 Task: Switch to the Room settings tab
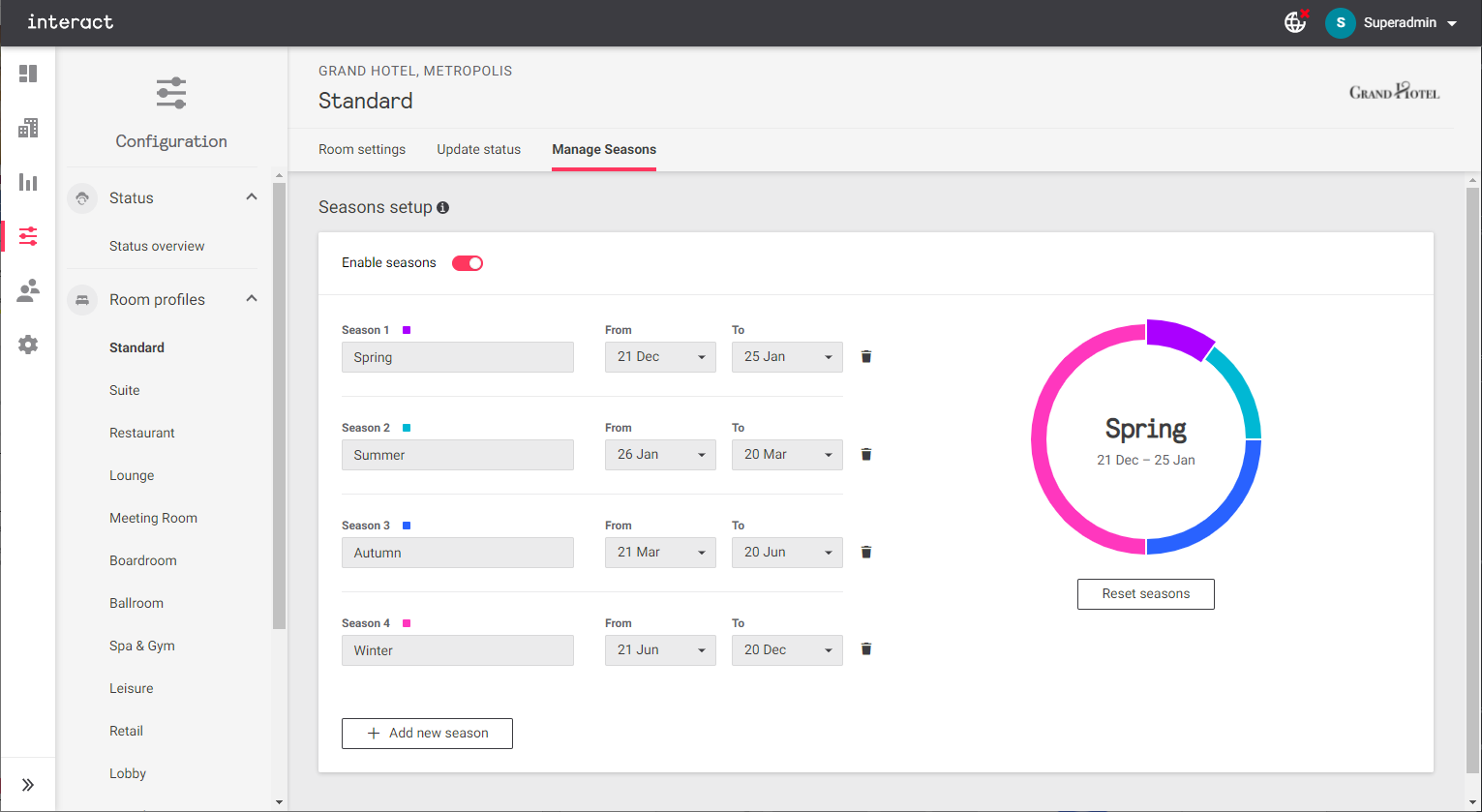362,149
